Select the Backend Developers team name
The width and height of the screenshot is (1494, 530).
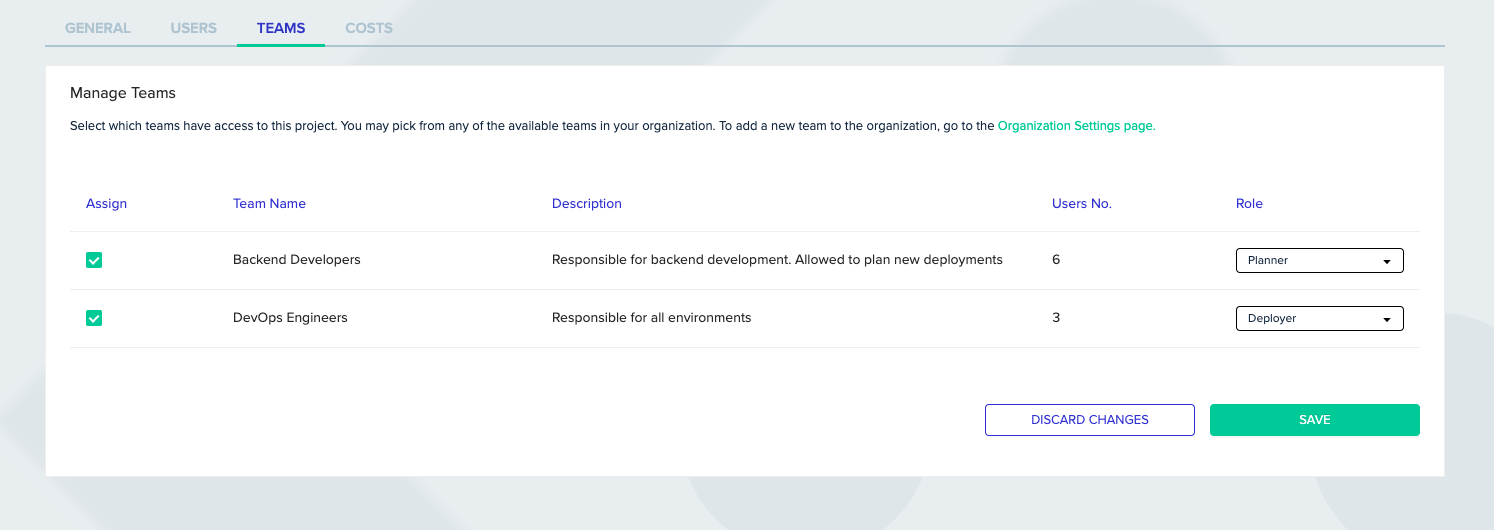[x=297, y=259]
